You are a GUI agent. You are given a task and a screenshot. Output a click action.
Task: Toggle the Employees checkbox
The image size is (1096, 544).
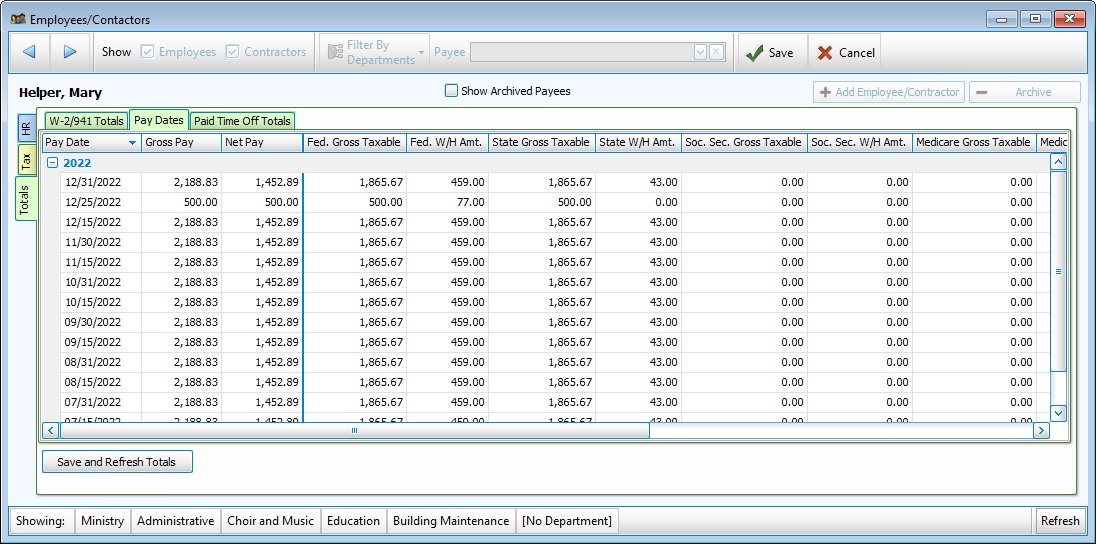148,52
